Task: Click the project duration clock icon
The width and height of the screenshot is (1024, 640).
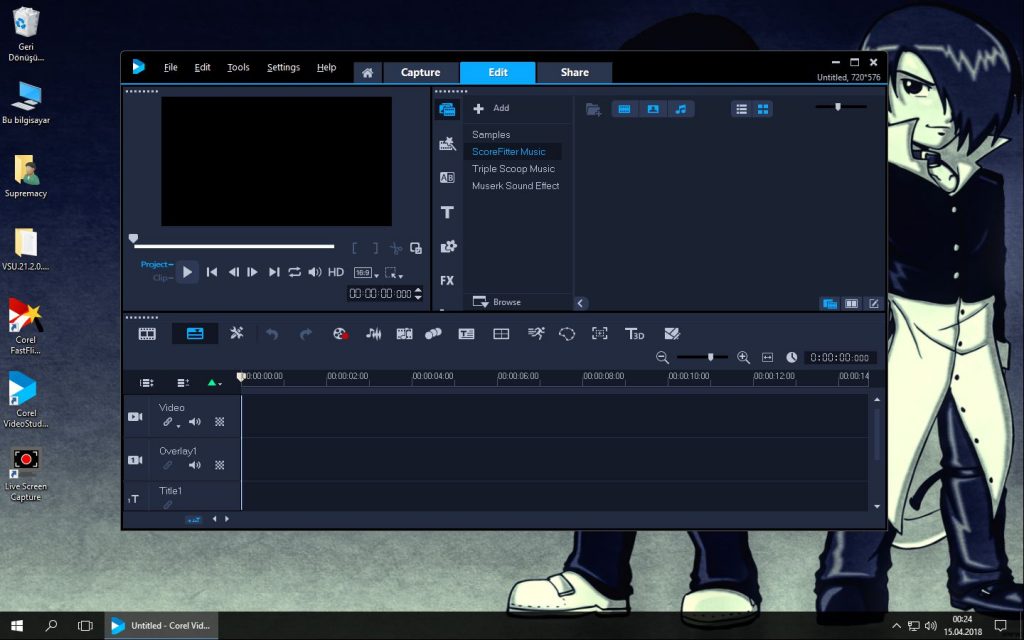Action: tap(792, 357)
